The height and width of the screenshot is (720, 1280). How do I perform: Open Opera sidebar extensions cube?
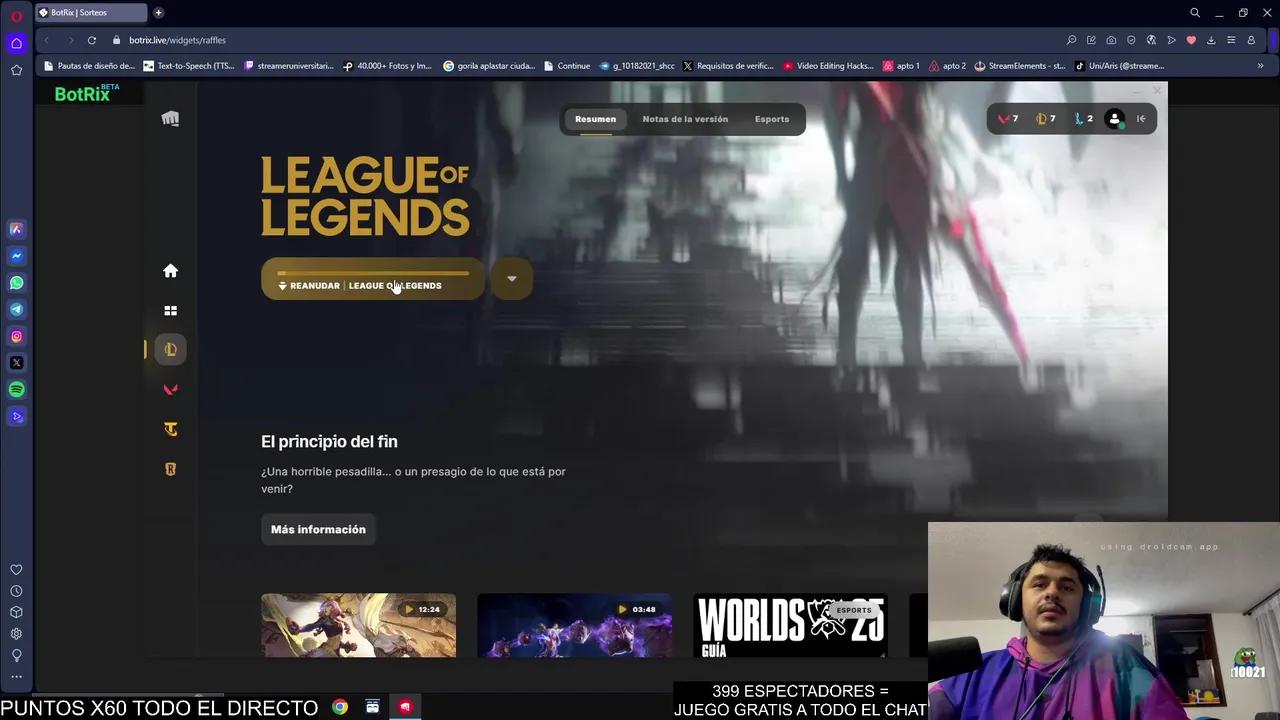click(16, 612)
